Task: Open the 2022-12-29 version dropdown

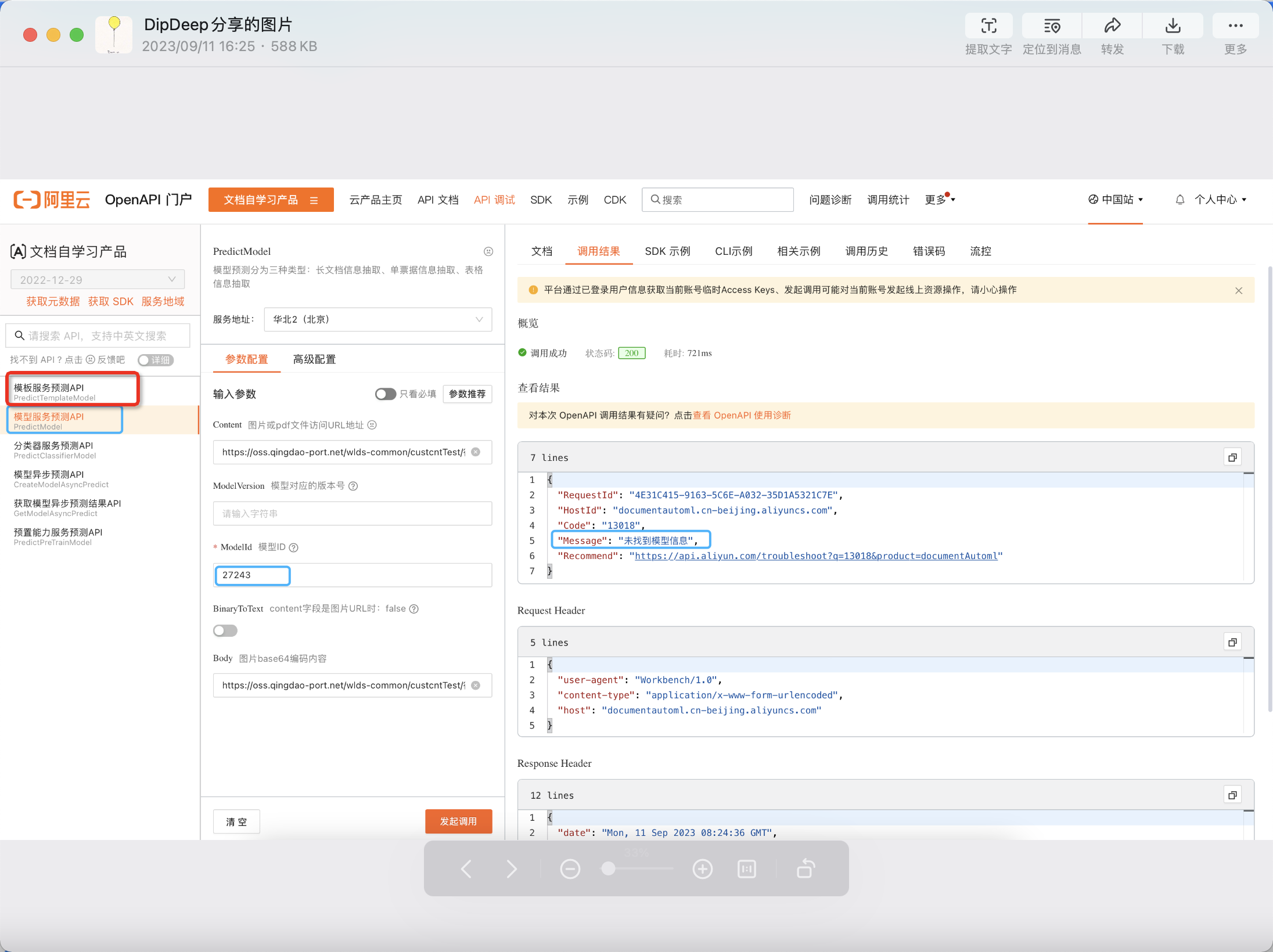Action: click(x=98, y=279)
